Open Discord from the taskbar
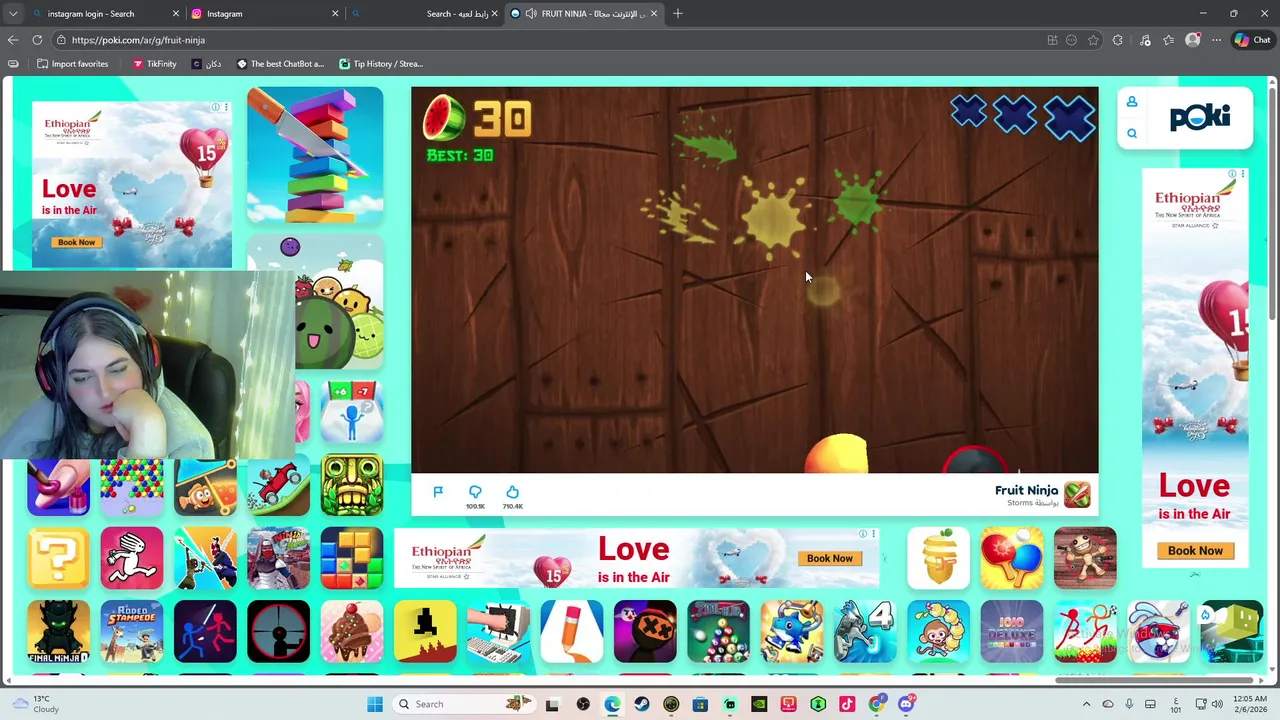The height and width of the screenshot is (720, 1280). 906,704
